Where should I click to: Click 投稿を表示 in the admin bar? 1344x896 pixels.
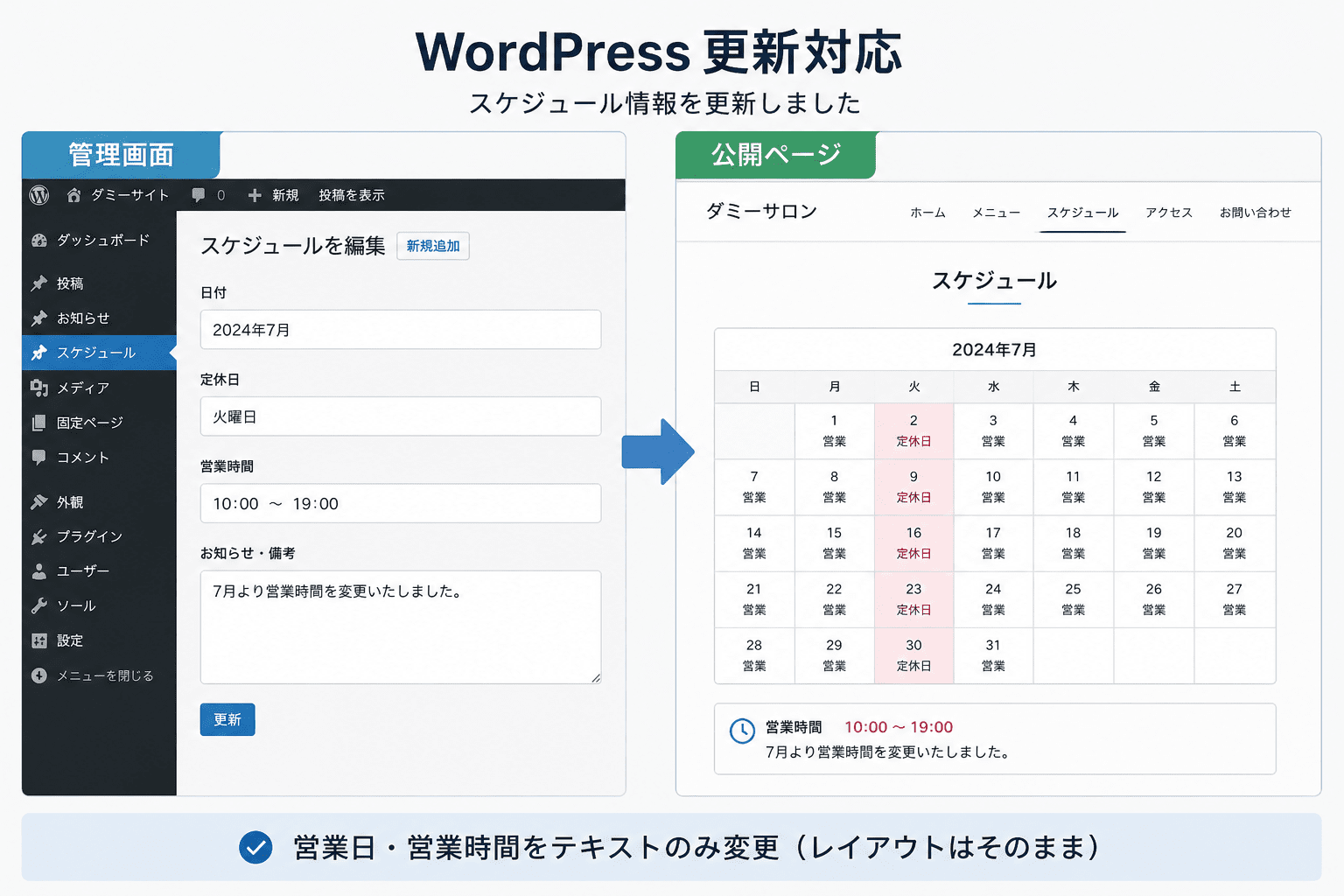point(352,195)
